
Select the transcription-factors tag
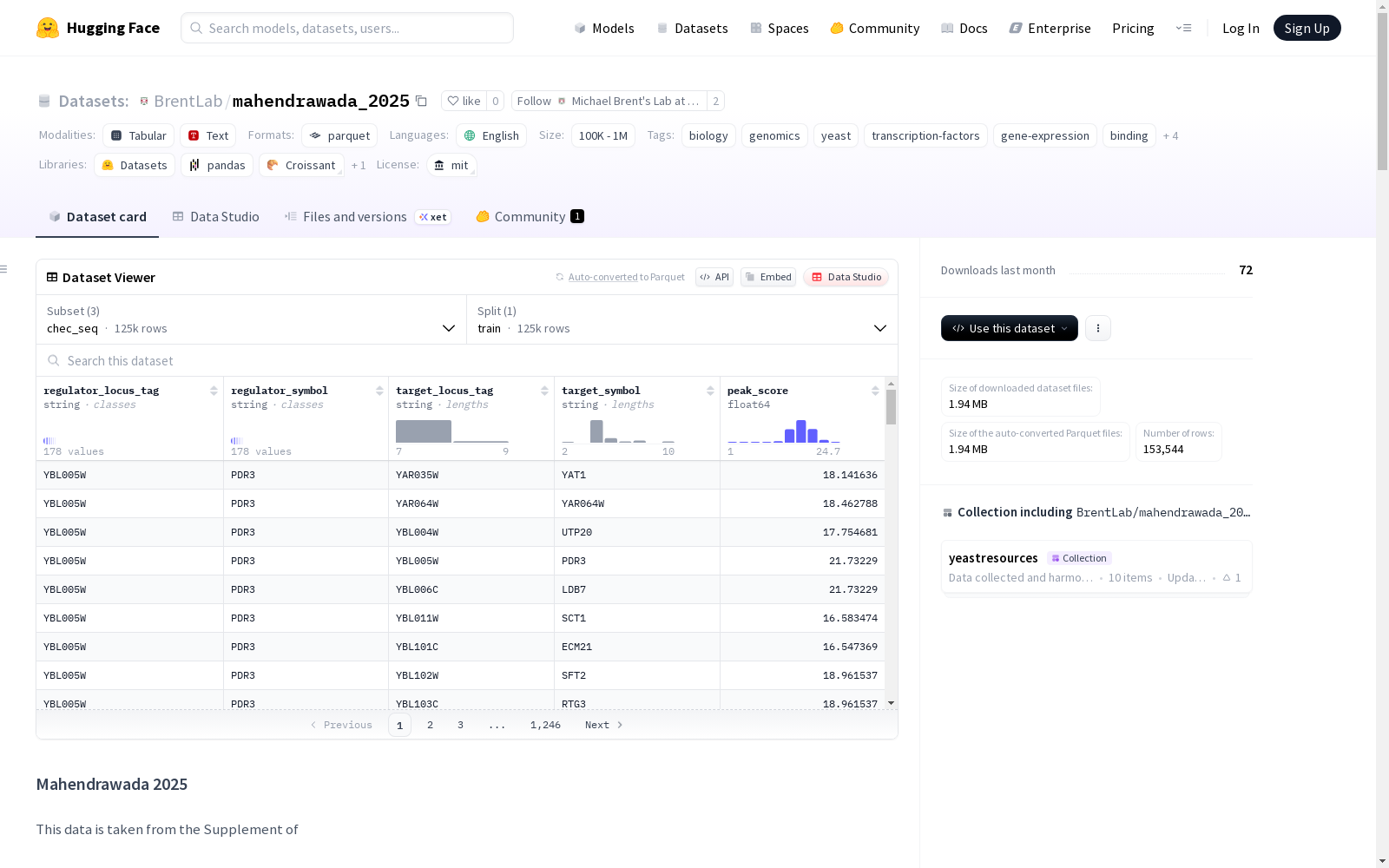(925, 135)
